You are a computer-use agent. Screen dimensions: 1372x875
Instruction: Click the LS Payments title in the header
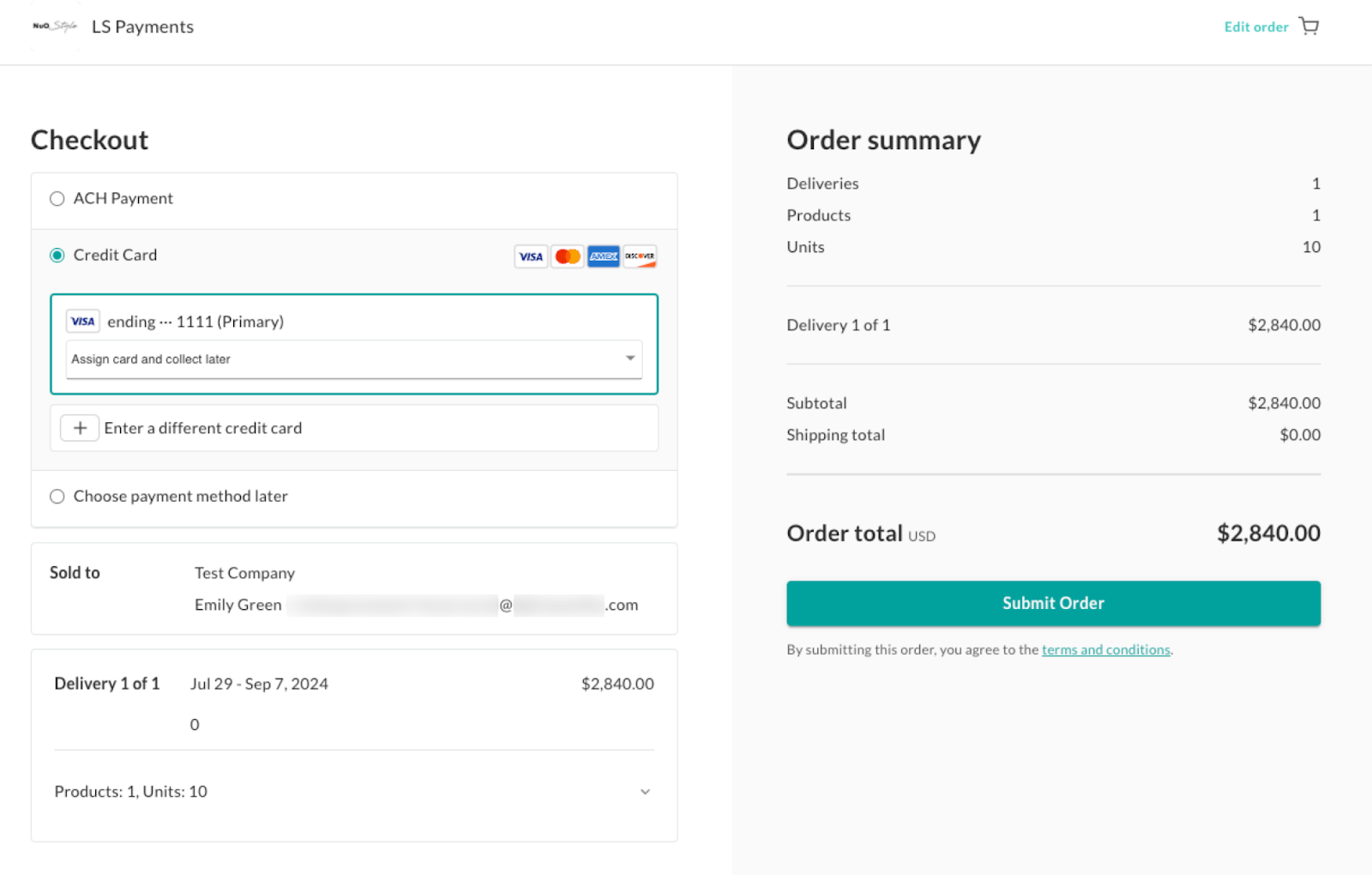coord(142,27)
